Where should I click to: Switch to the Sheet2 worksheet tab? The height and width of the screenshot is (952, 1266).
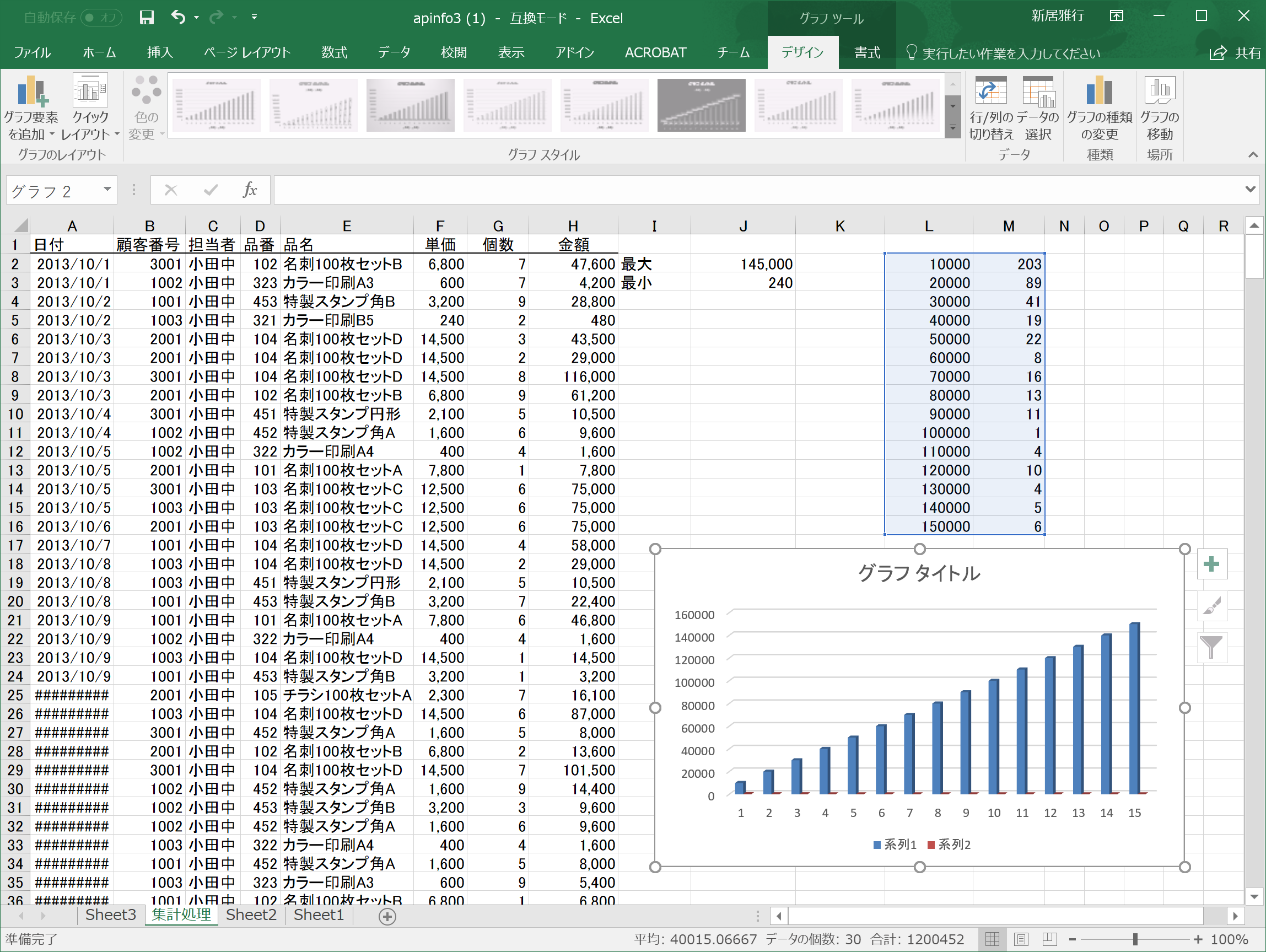click(251, 915)
